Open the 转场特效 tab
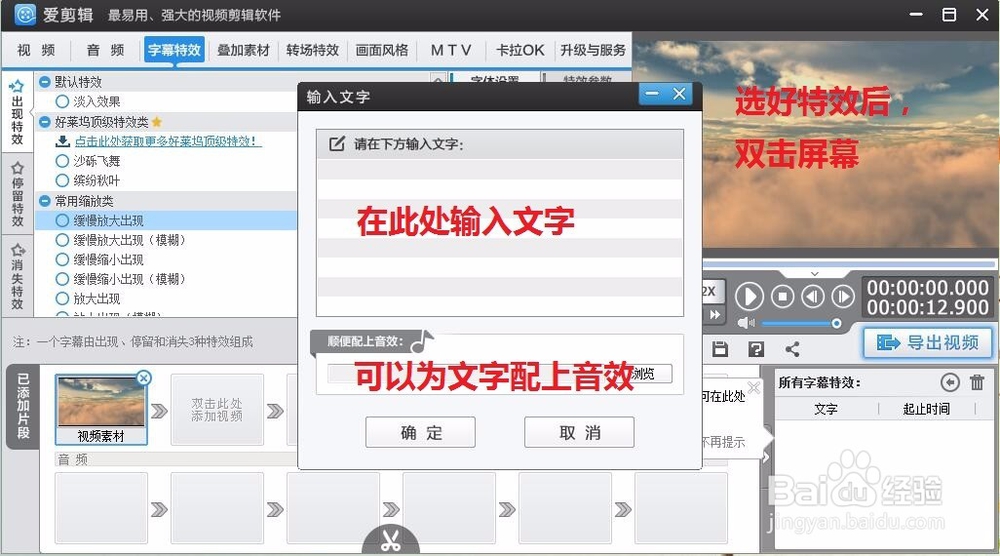This screenshot has height=556, width=1000. pyautogui.click(x=312, y=50)
